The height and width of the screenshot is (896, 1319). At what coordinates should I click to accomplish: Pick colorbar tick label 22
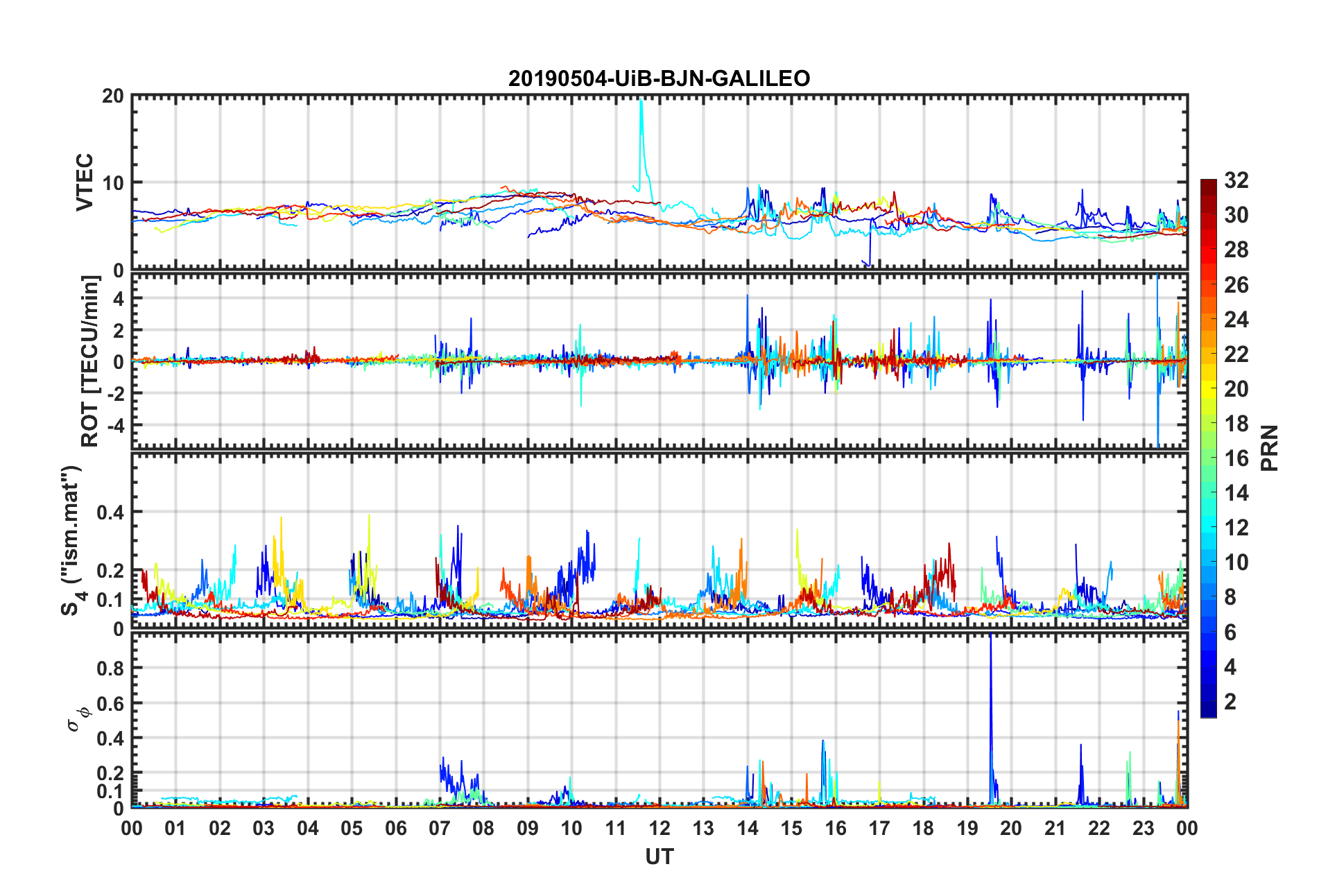[1236, 354]
